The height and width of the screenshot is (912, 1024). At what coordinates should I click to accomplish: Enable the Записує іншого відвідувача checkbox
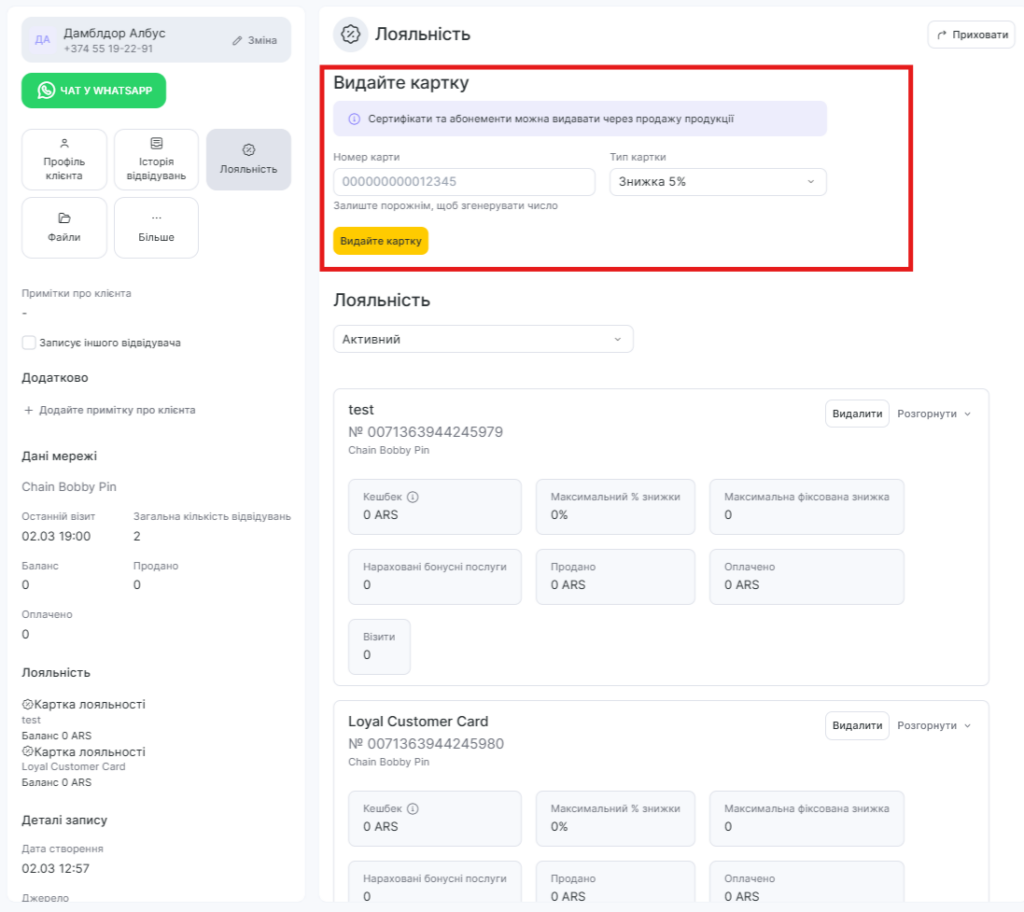pos(29,343)
